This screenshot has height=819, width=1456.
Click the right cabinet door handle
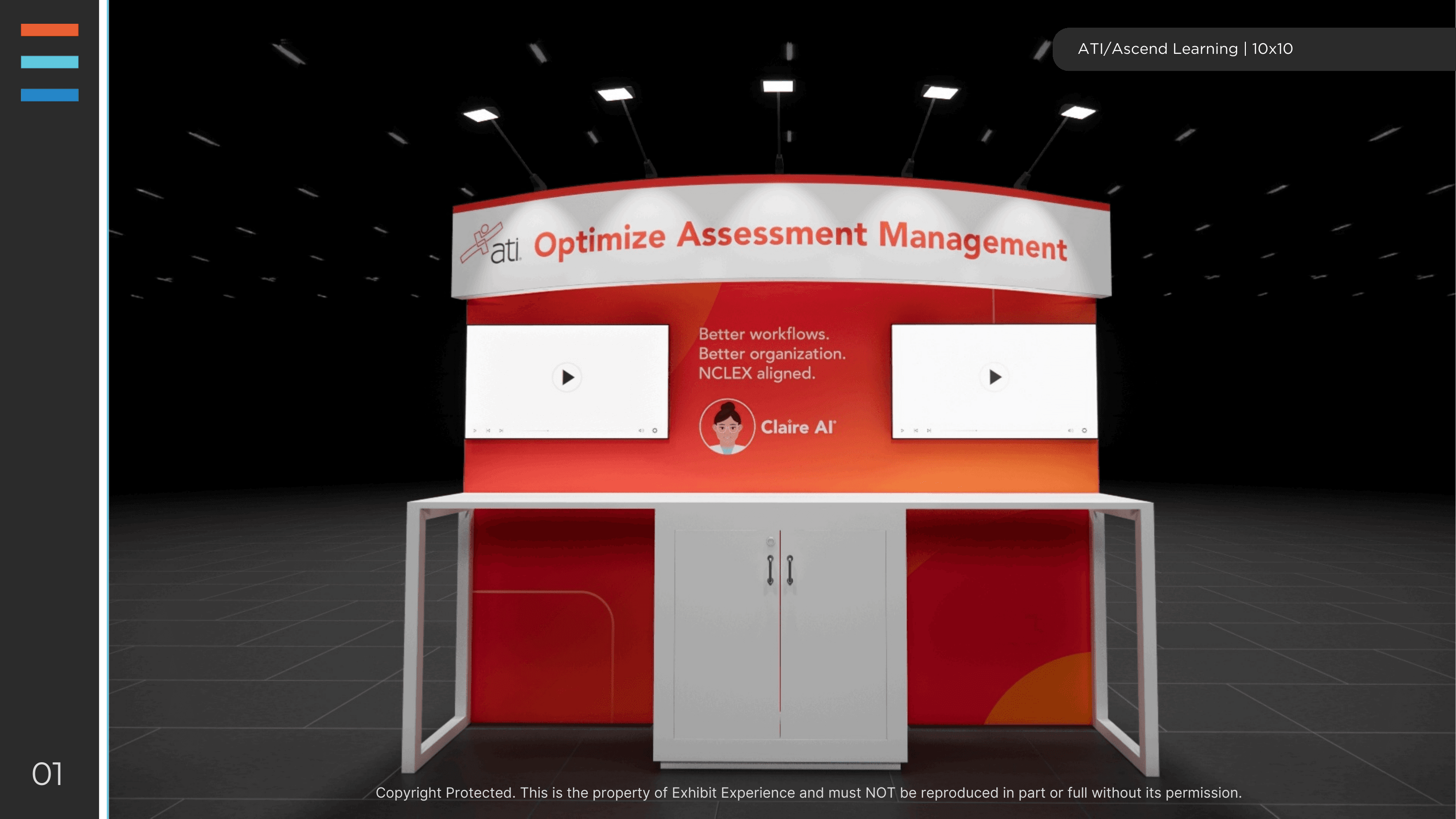pyautogui.click(x=790, y=570)
